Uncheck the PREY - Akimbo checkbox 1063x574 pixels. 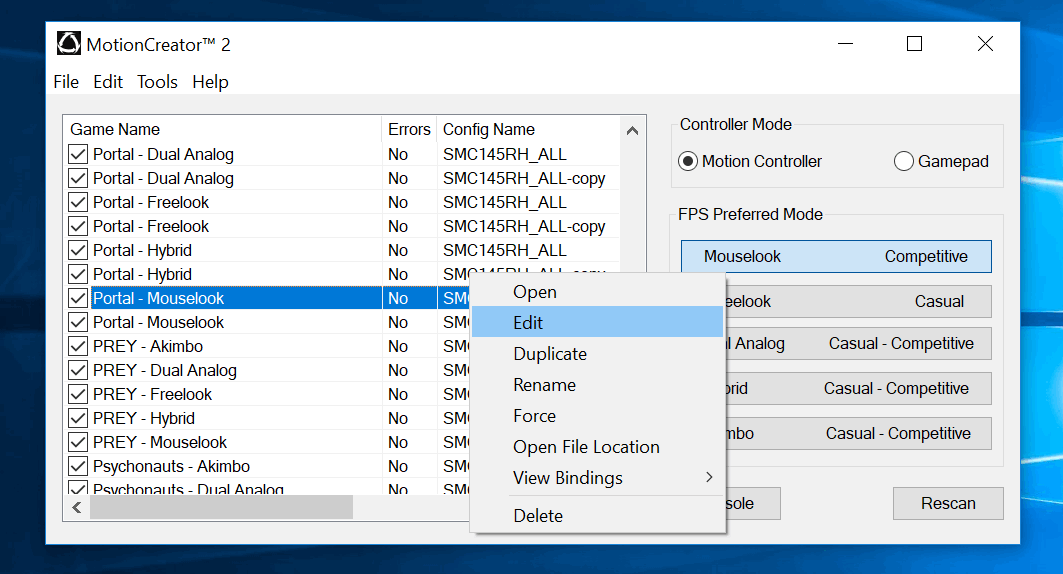click(78, 346)
